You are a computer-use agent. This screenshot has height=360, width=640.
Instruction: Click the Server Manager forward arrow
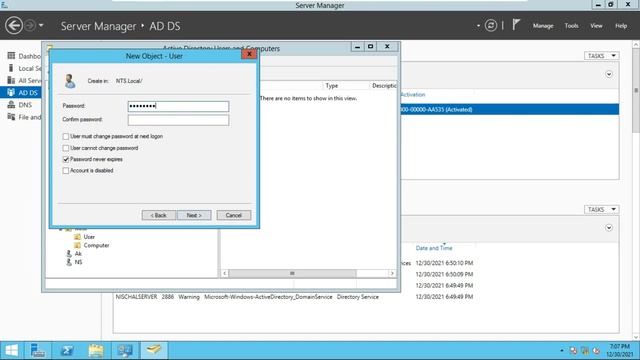click(x=30, y=26)
